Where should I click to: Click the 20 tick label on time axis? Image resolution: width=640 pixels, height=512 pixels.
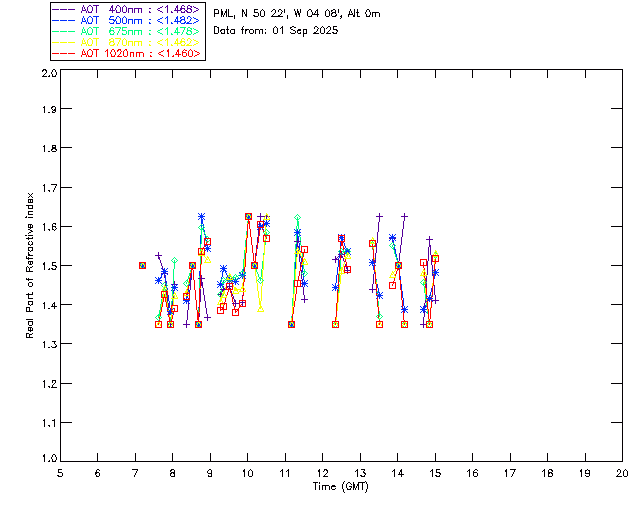click(622, 473)
